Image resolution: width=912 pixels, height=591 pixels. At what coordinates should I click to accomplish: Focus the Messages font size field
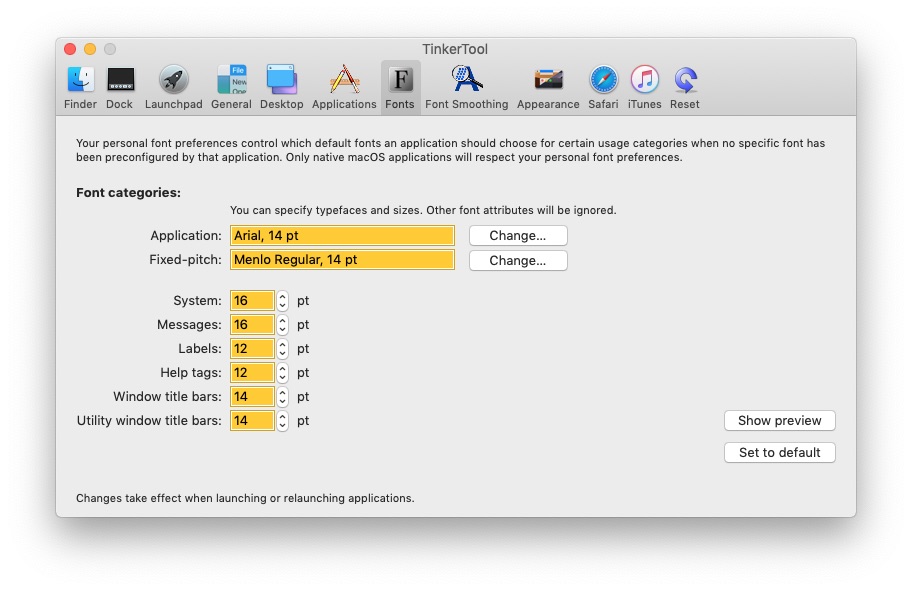[252, 325]
